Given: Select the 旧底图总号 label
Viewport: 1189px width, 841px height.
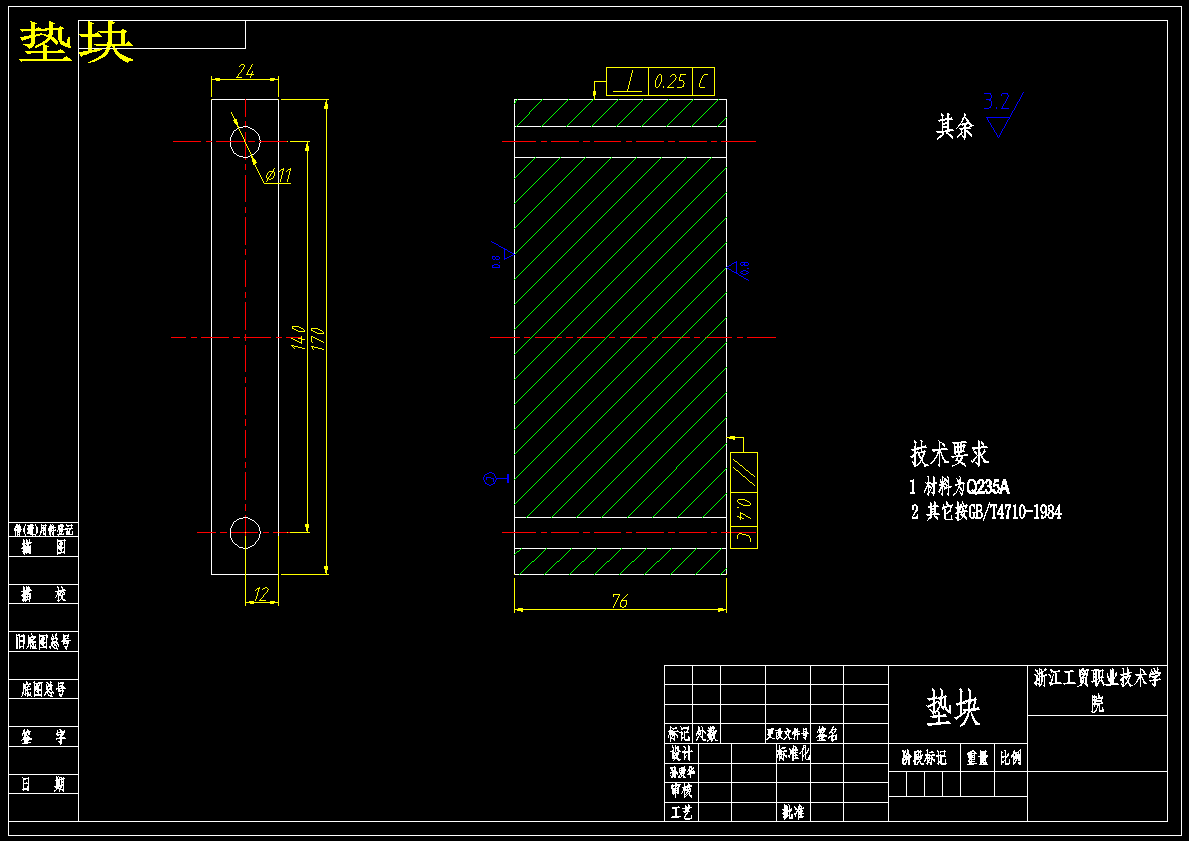Looking at the screenshot, I should (43, 642).
